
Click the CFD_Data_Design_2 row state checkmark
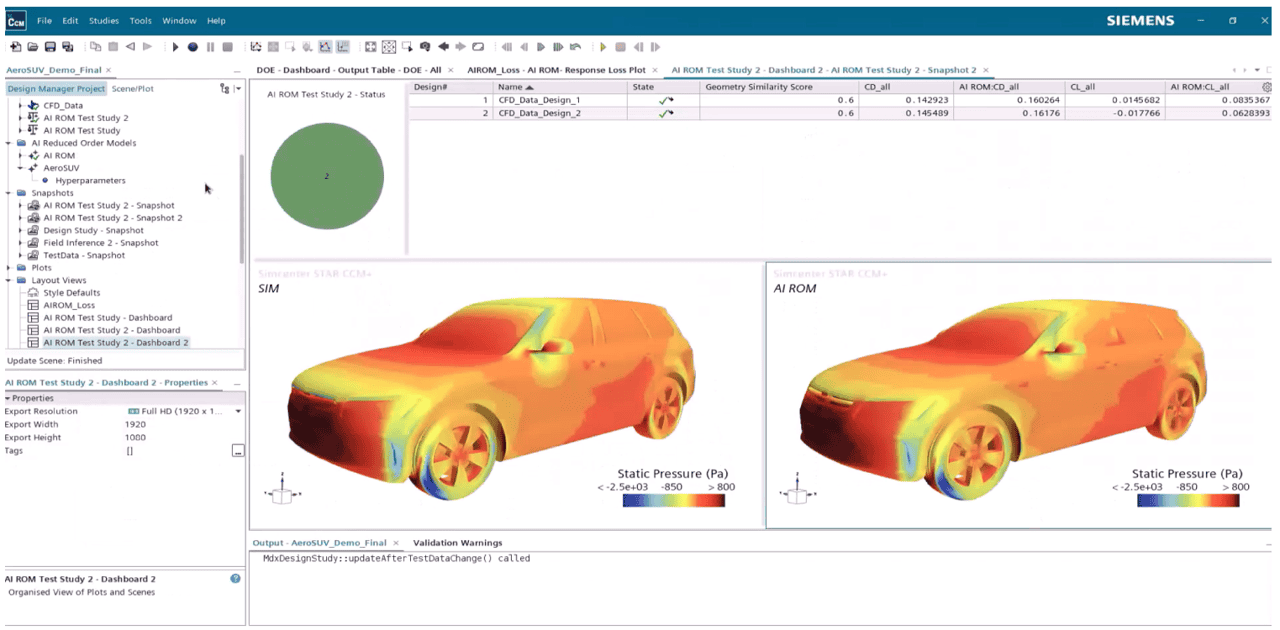click(x=664, y=113)
